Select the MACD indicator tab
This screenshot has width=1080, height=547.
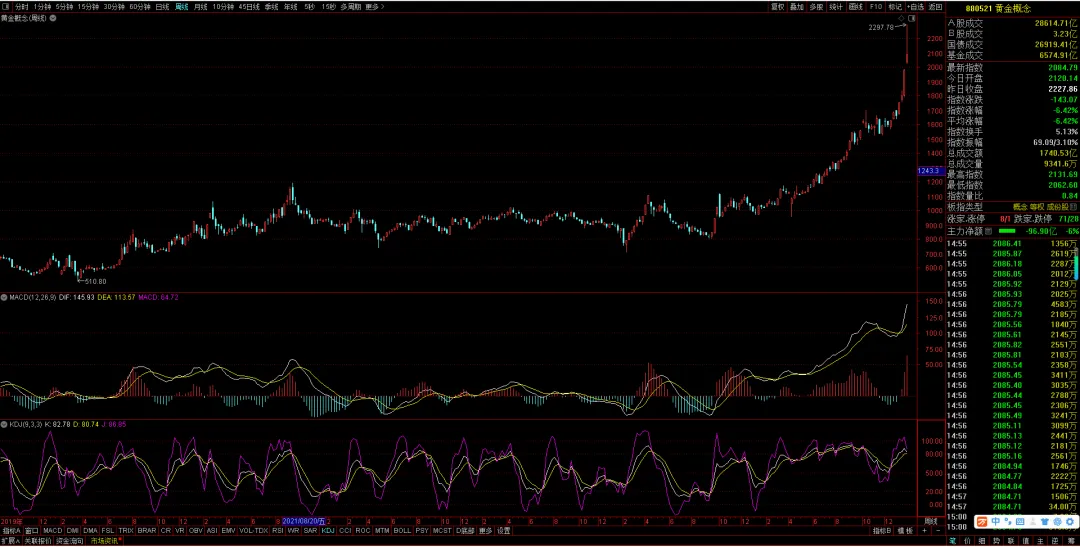pos(52,530)
